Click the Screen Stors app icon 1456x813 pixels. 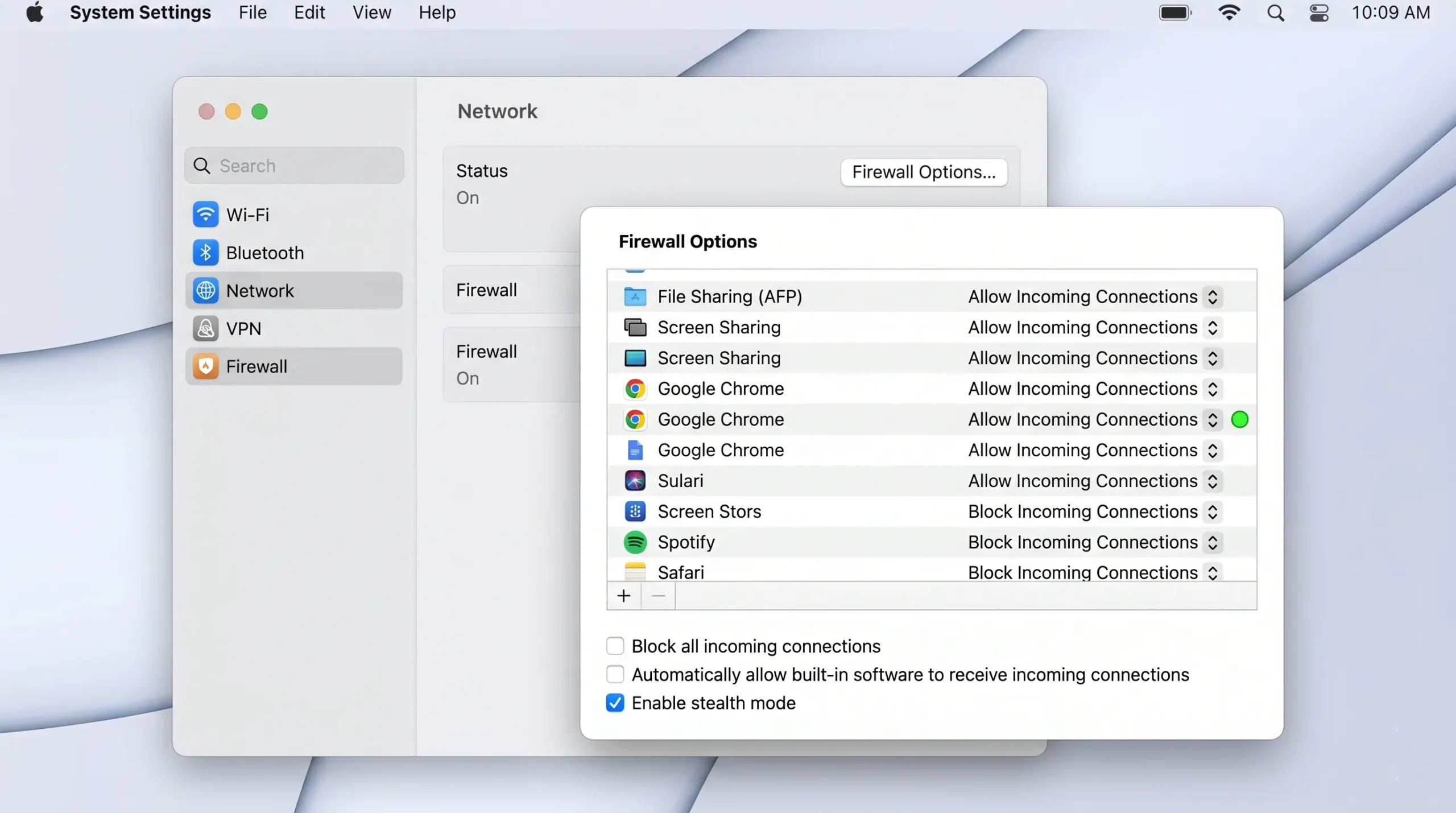tap(635, 511)
